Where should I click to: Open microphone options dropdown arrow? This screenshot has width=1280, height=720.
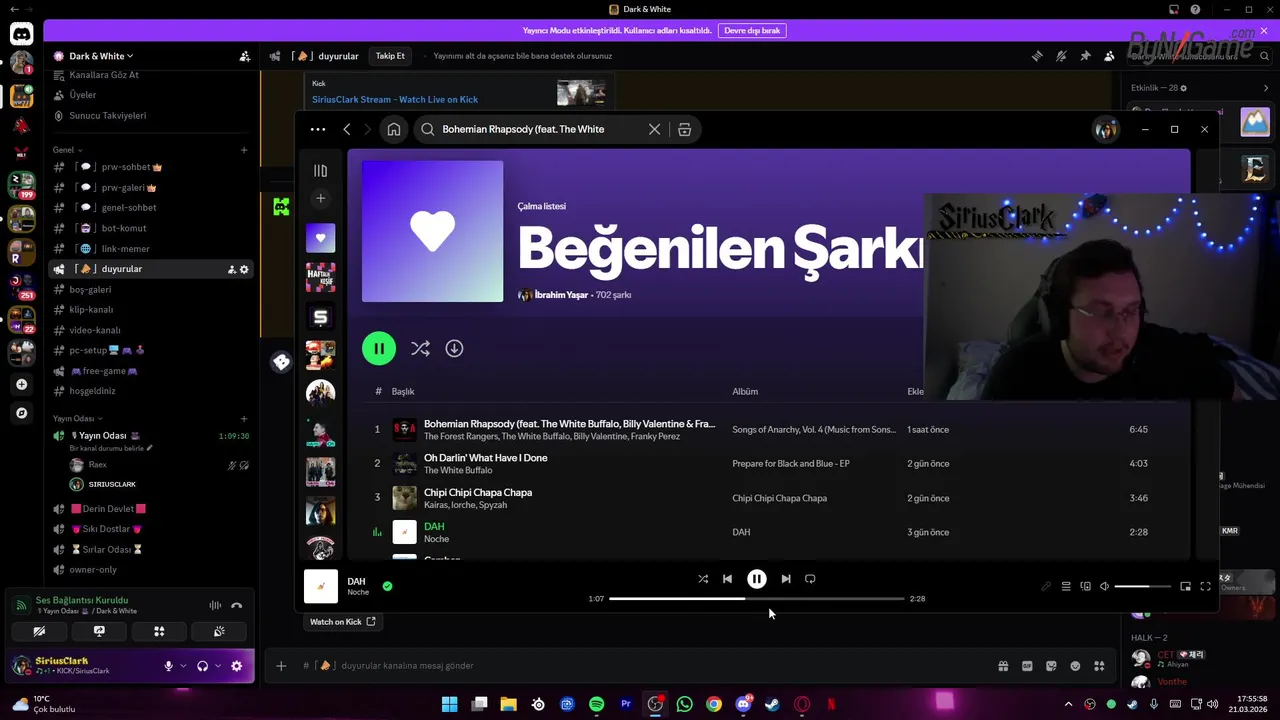tap(183, 666)
